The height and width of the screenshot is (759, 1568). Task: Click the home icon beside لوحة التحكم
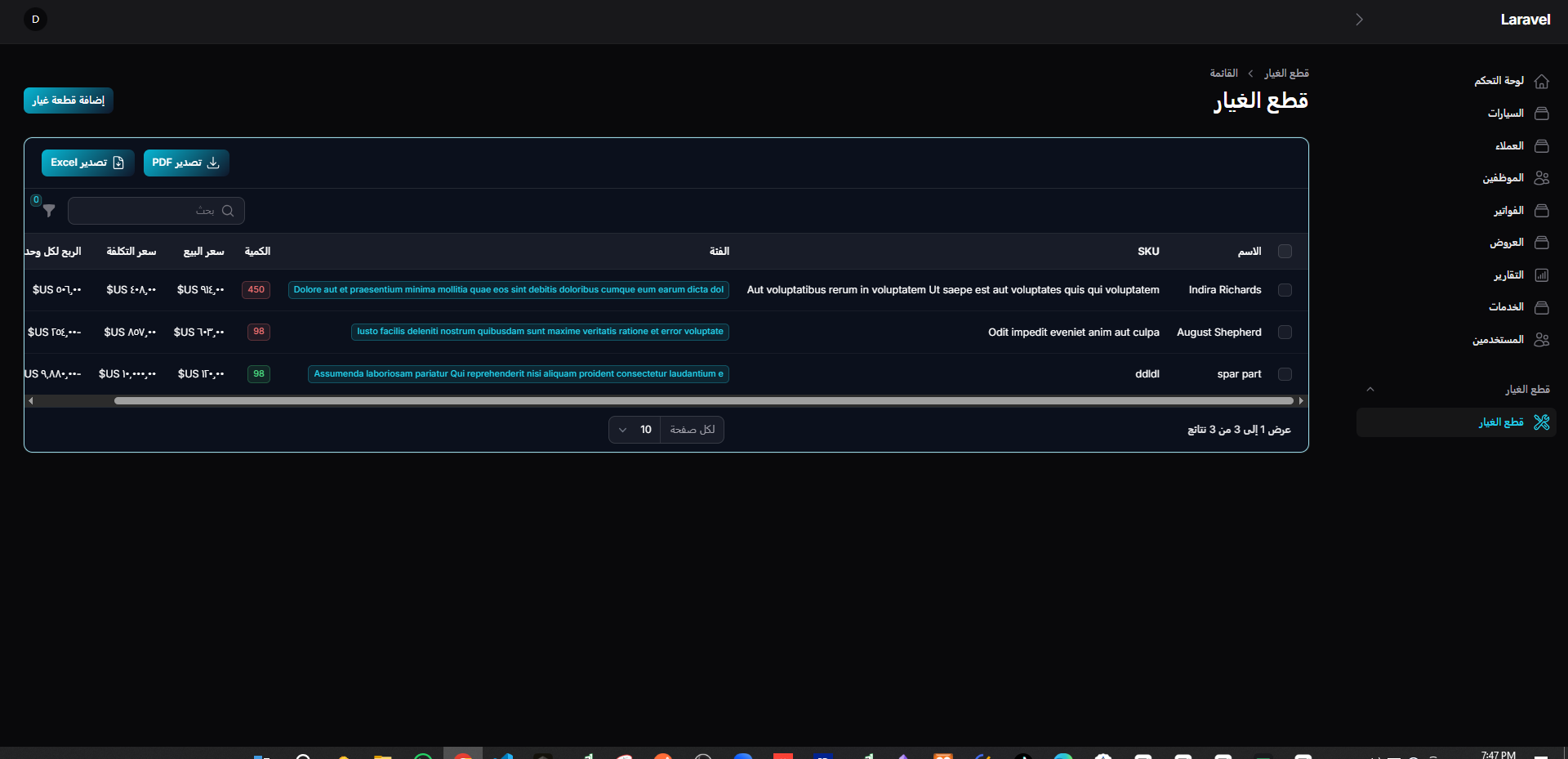click(x=1541, y=82)
